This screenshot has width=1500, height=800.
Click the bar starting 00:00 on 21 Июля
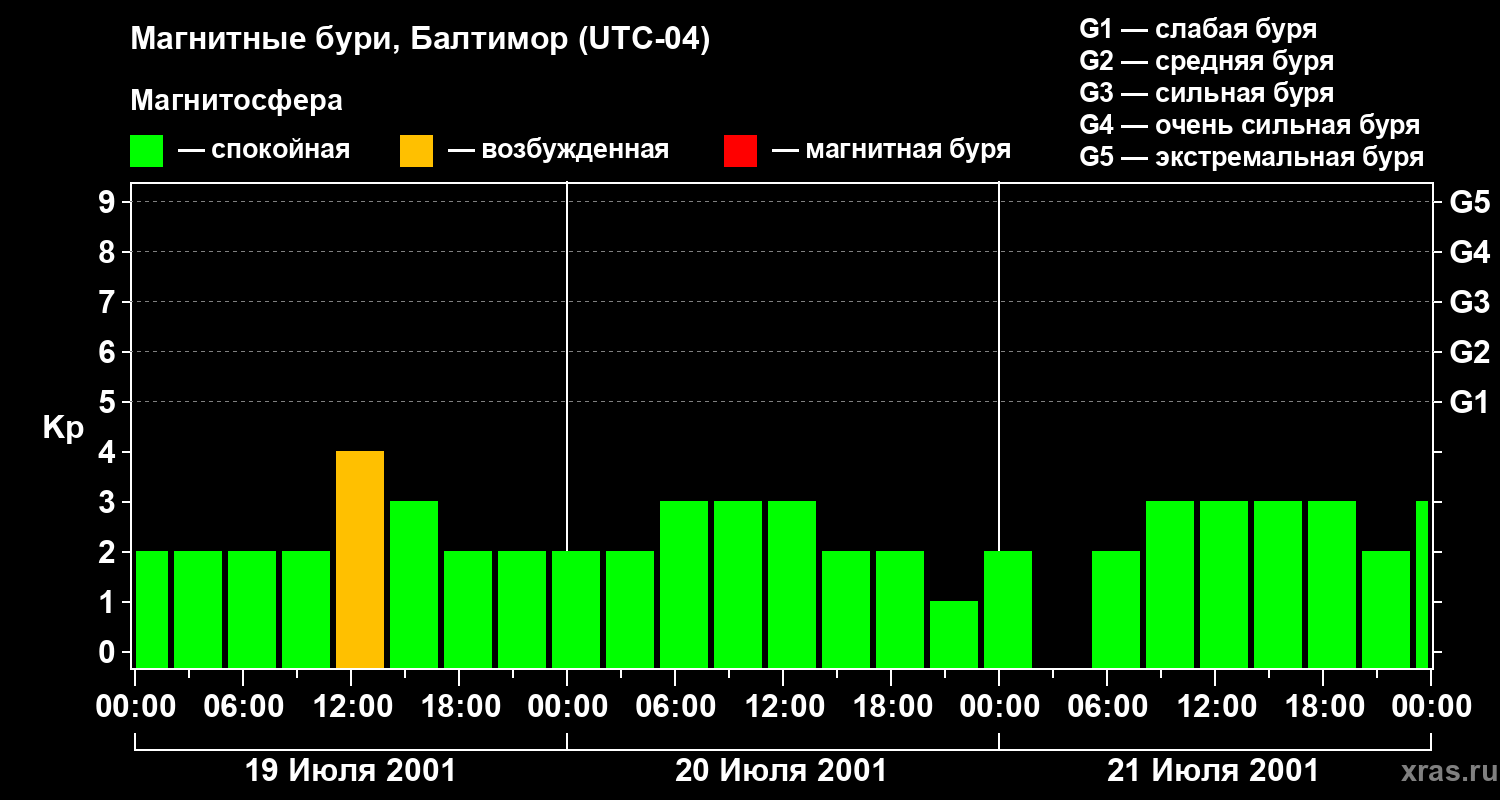(1008, 610)
